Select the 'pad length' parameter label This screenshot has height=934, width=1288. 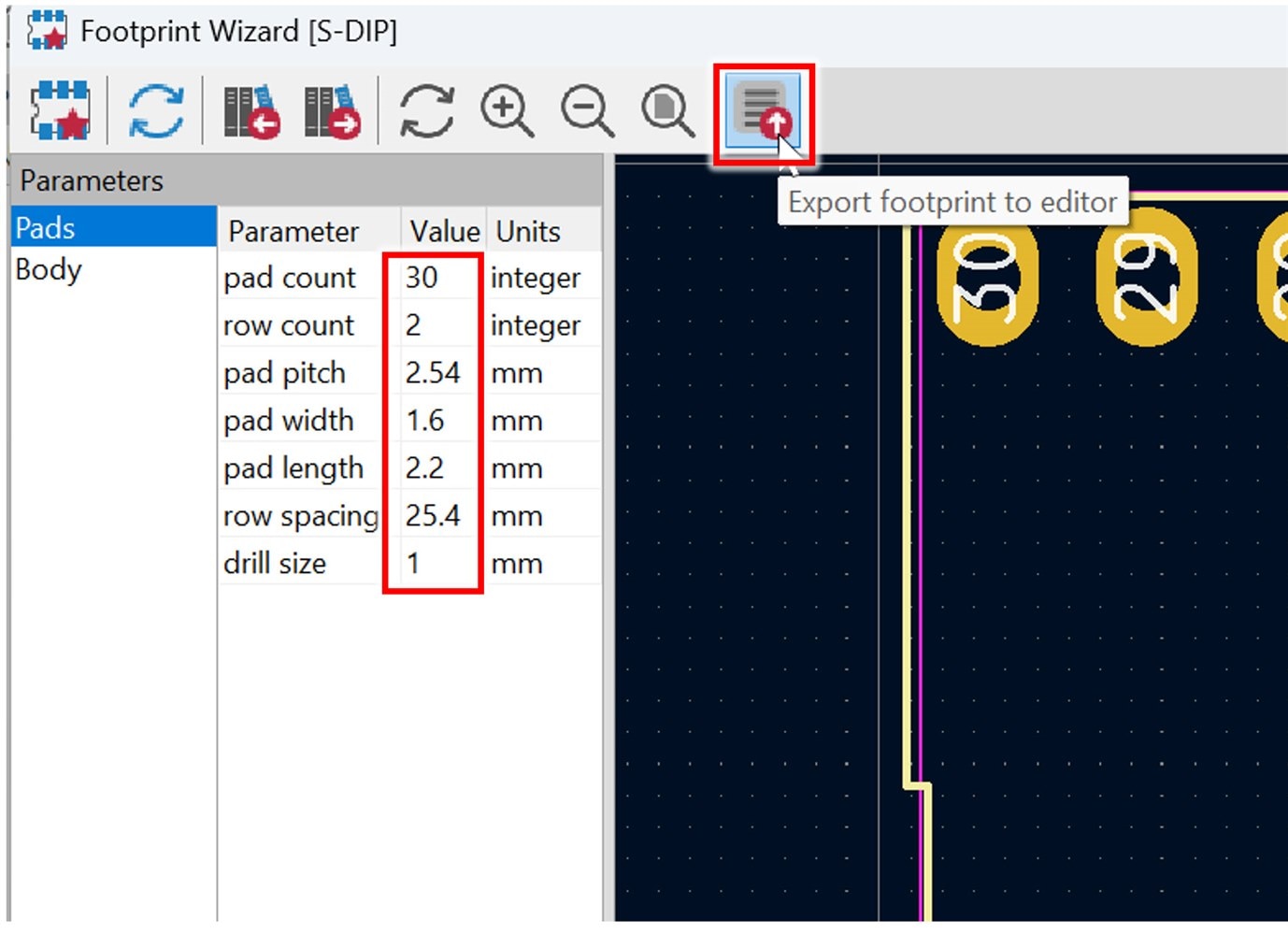point(293,468)
